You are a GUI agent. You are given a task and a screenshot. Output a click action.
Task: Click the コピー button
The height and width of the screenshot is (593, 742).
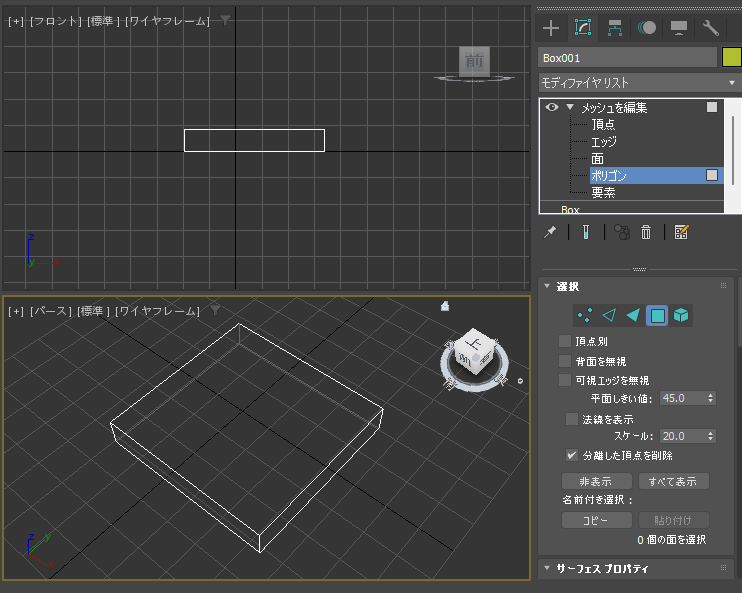pos(596,520)
